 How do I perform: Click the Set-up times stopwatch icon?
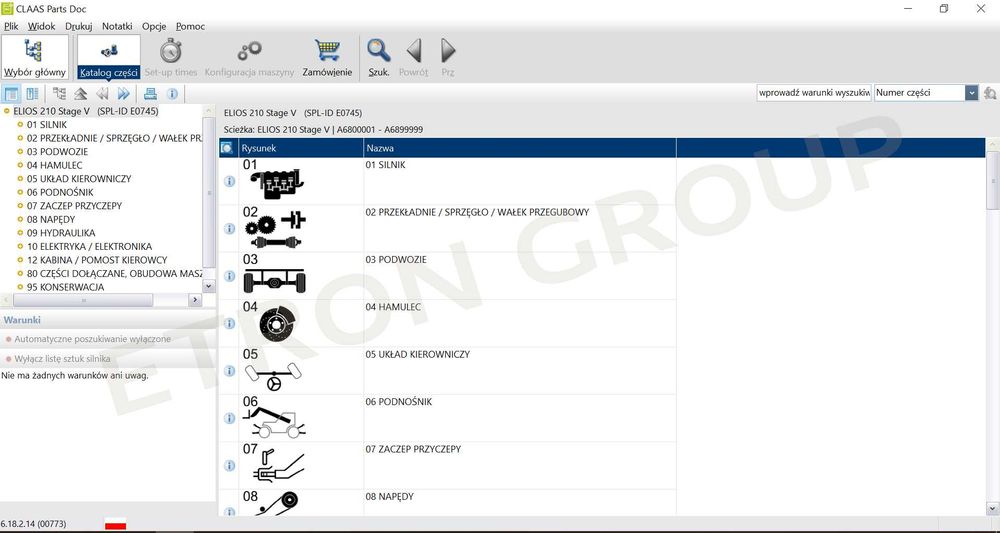(170, 51)
